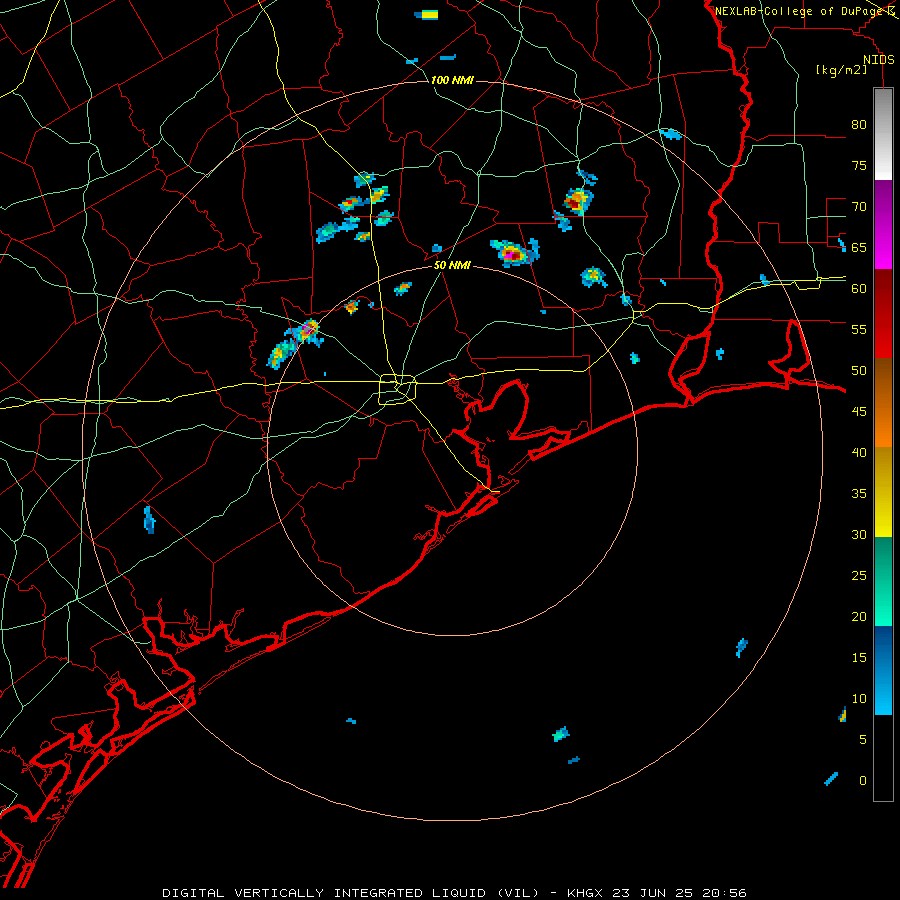Select the "15" value on the color scale
Screen dimensions: 900x900
pos(859,657)
